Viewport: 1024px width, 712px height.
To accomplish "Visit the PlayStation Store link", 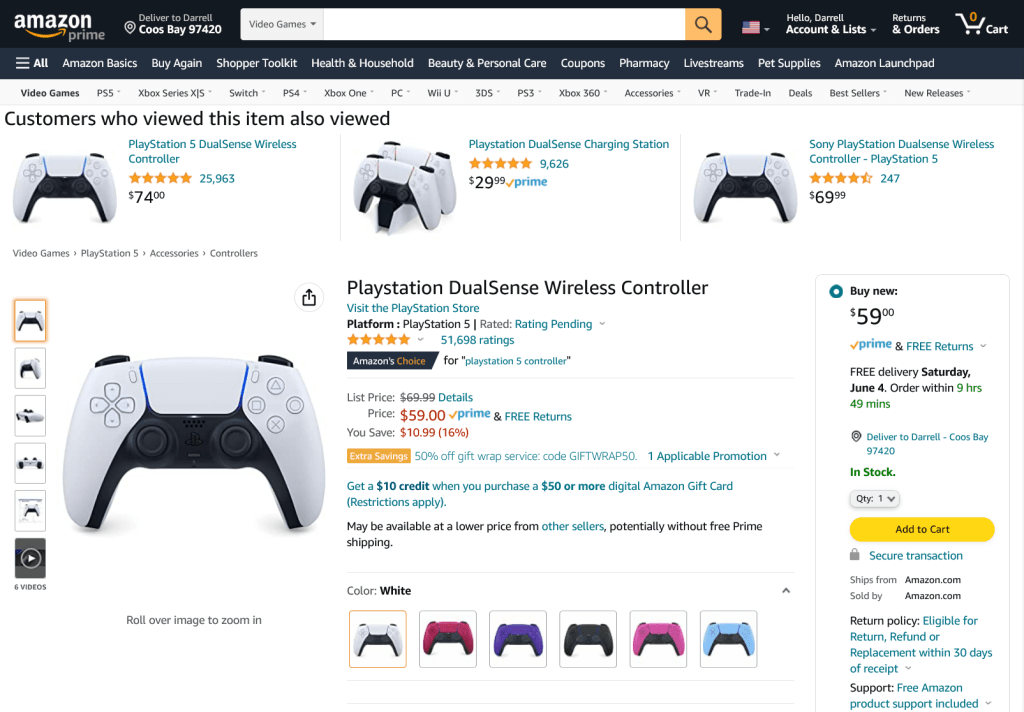I will tap(413, 308).
